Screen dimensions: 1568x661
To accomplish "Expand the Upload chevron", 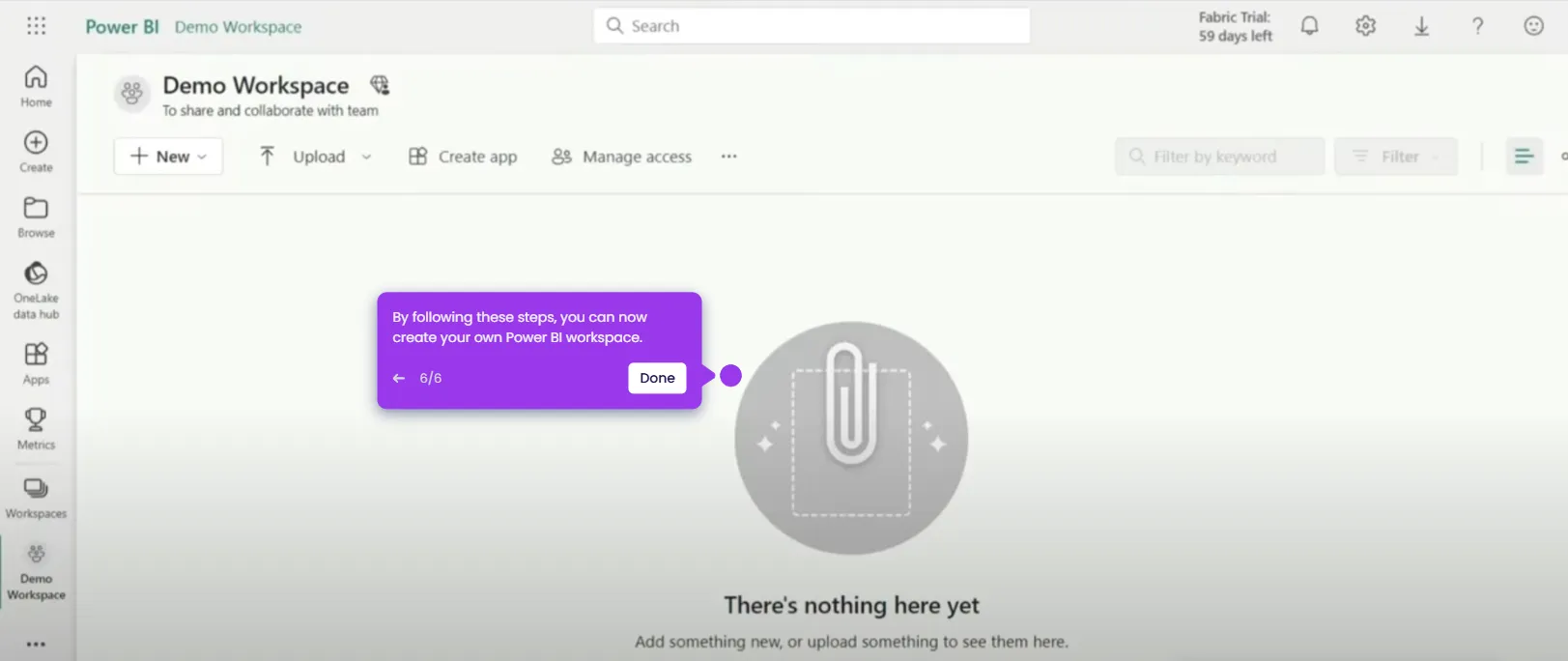I will [366, 157].
